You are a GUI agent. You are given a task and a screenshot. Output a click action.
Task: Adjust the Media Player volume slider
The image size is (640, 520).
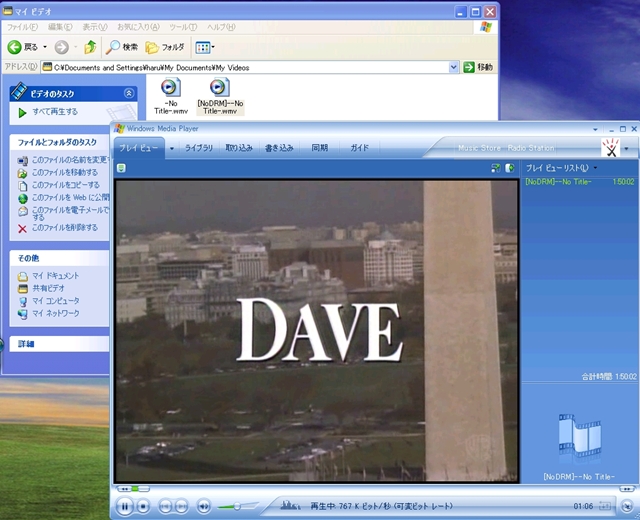(237, 507)
